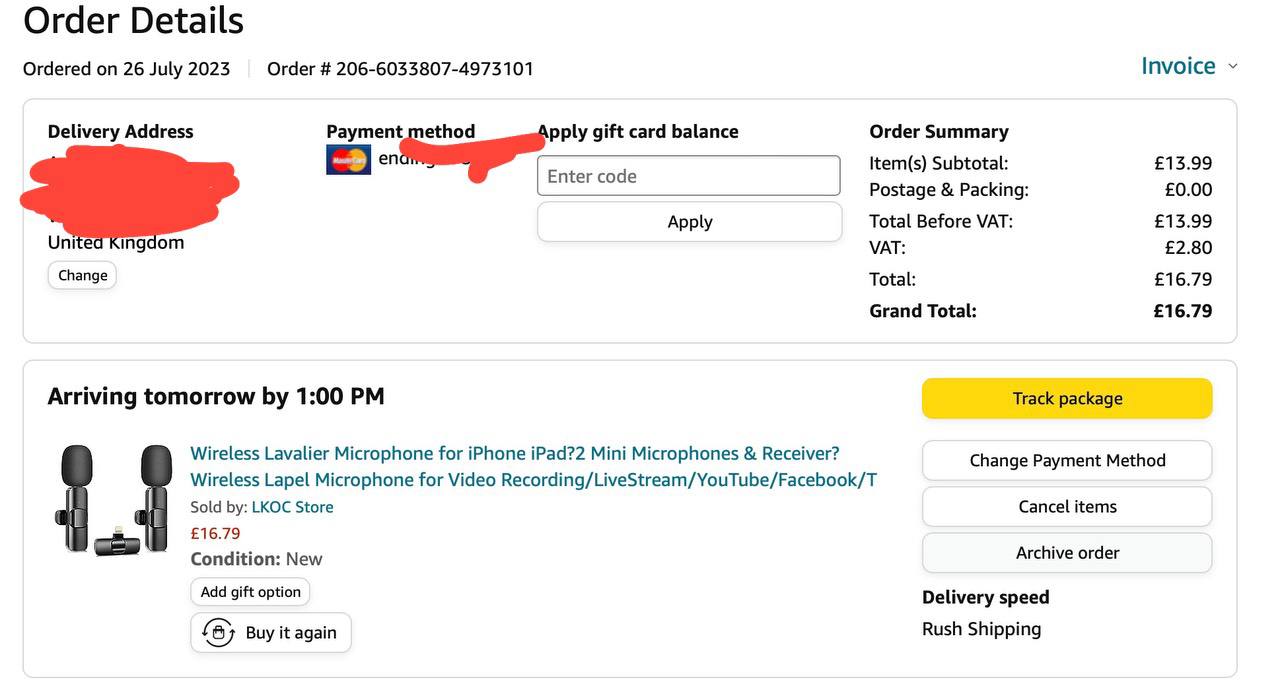
Task: Click the Buy it again cart icon
Action: (x=218, y=633)
